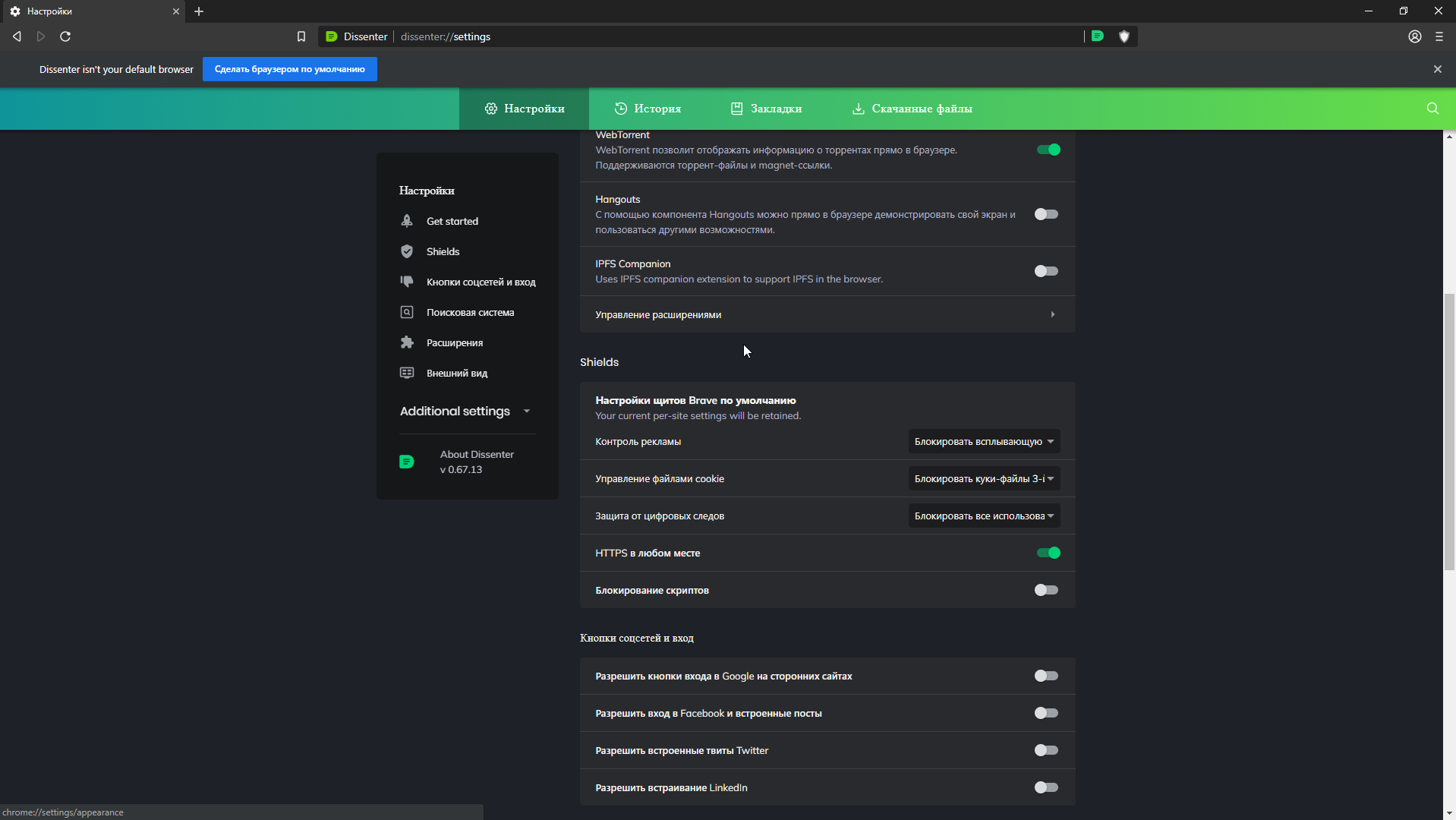Screen dimensions: 1456x820
Task: Click Сделать браузером по умолчанию button
Action: (x=290, y=69)
